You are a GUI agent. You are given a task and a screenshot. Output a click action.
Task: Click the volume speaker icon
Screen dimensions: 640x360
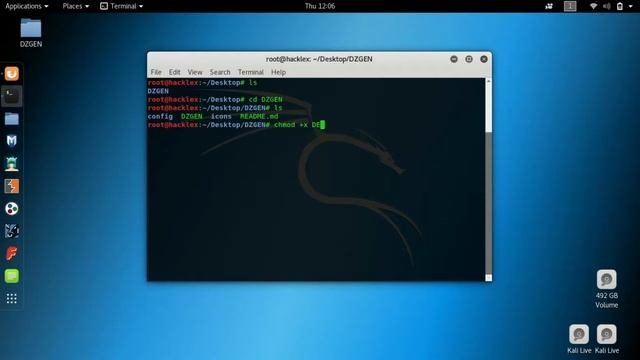tap(607, 6)
